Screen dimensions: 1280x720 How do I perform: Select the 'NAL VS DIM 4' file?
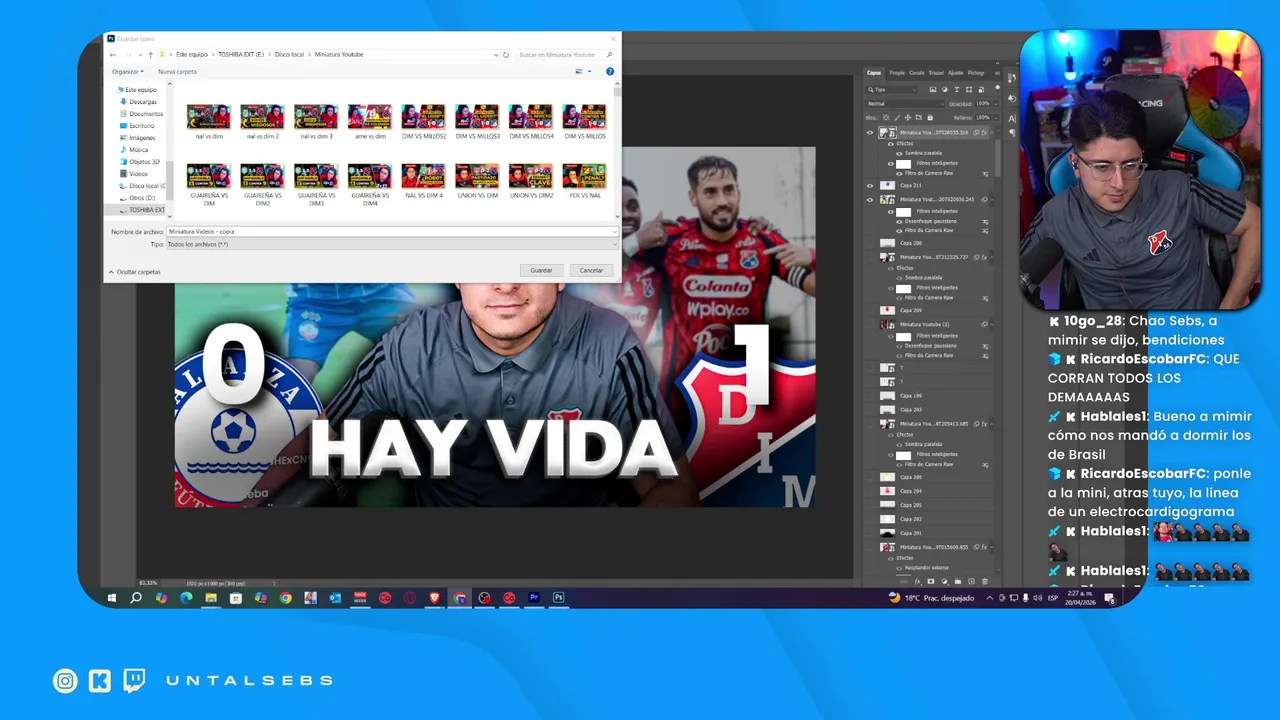tap(423, 181)
